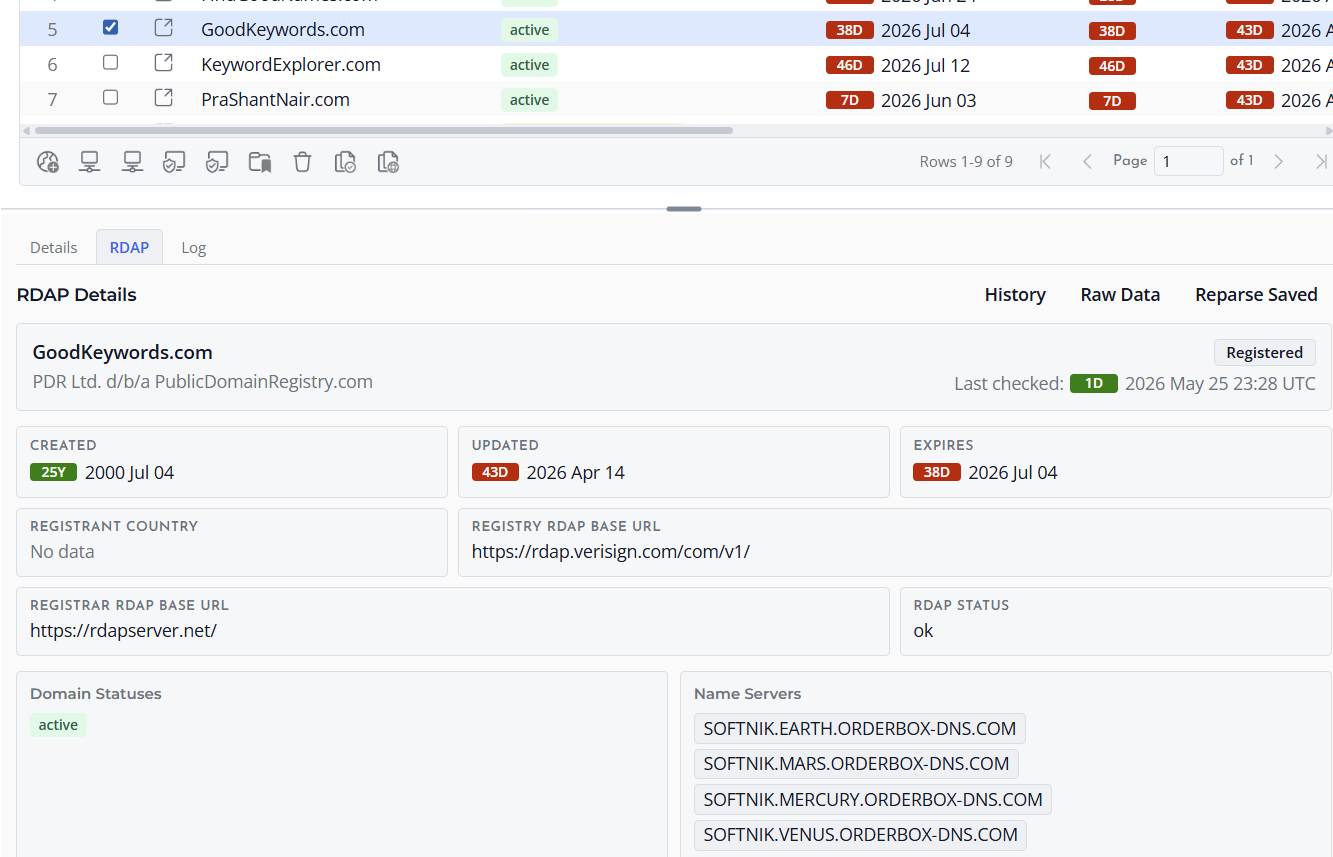The width and height of the screenshot is (1333, 857).
Task: Click the Updated date 2026 Apr 14
Action: click(x=575, y=472)
